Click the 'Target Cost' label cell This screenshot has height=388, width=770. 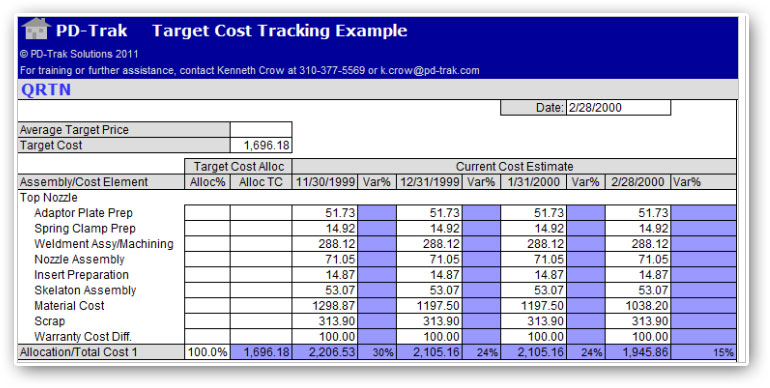124,145
